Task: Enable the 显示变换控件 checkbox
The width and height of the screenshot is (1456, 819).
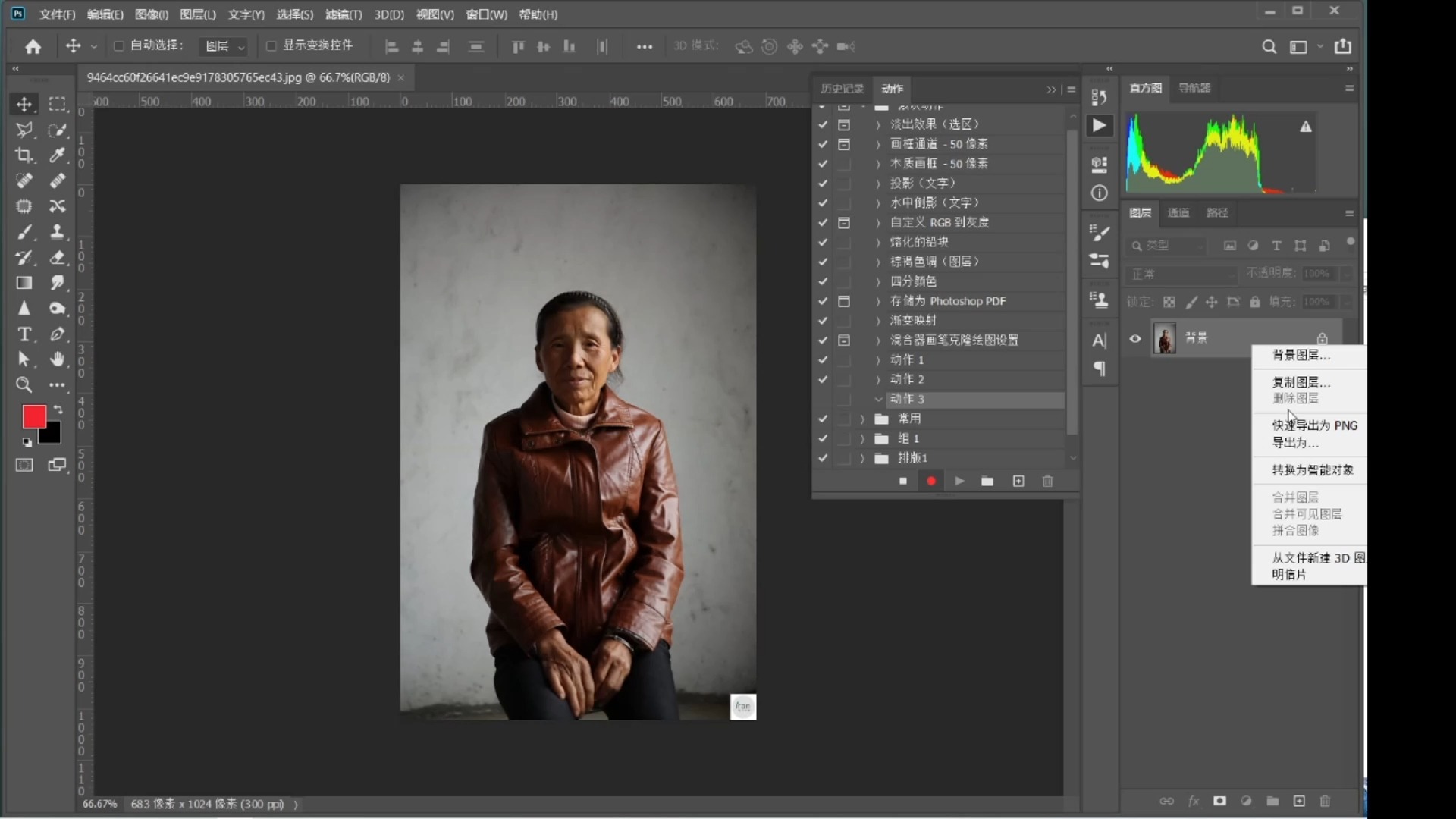Action: [x=271, y=46]
